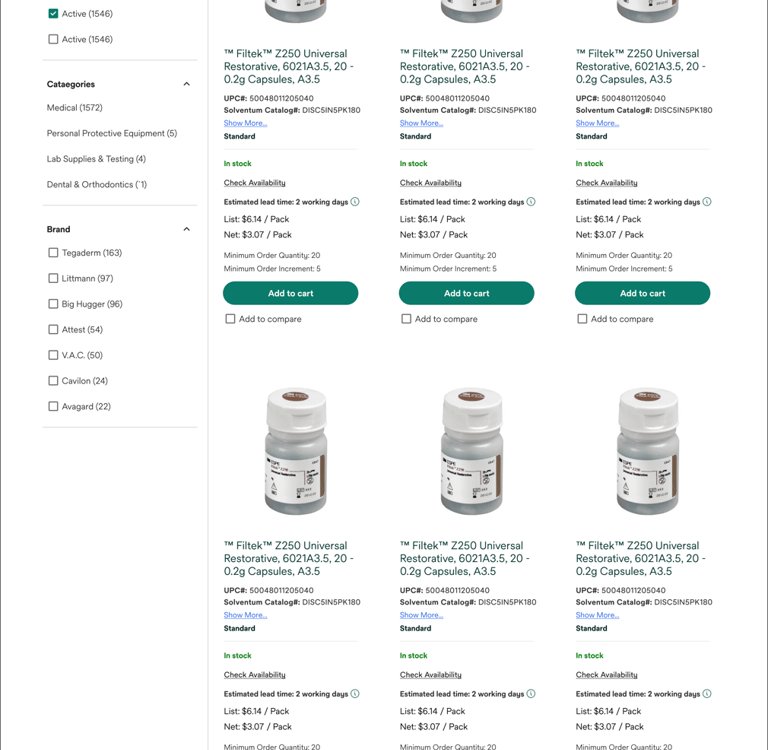Open lead time info icon, top-row left card
This screenshot has height=750, width=768.
[x=355, y=202]
